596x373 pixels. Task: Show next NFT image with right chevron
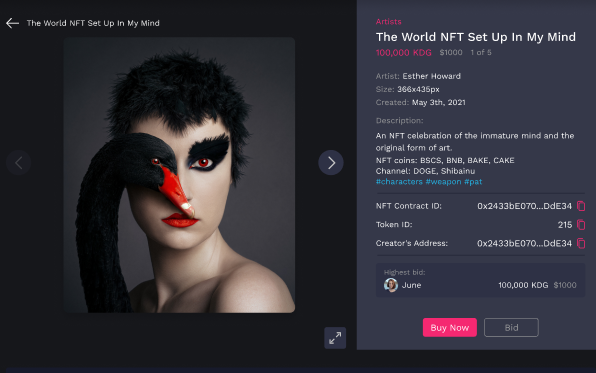point(331,163)
